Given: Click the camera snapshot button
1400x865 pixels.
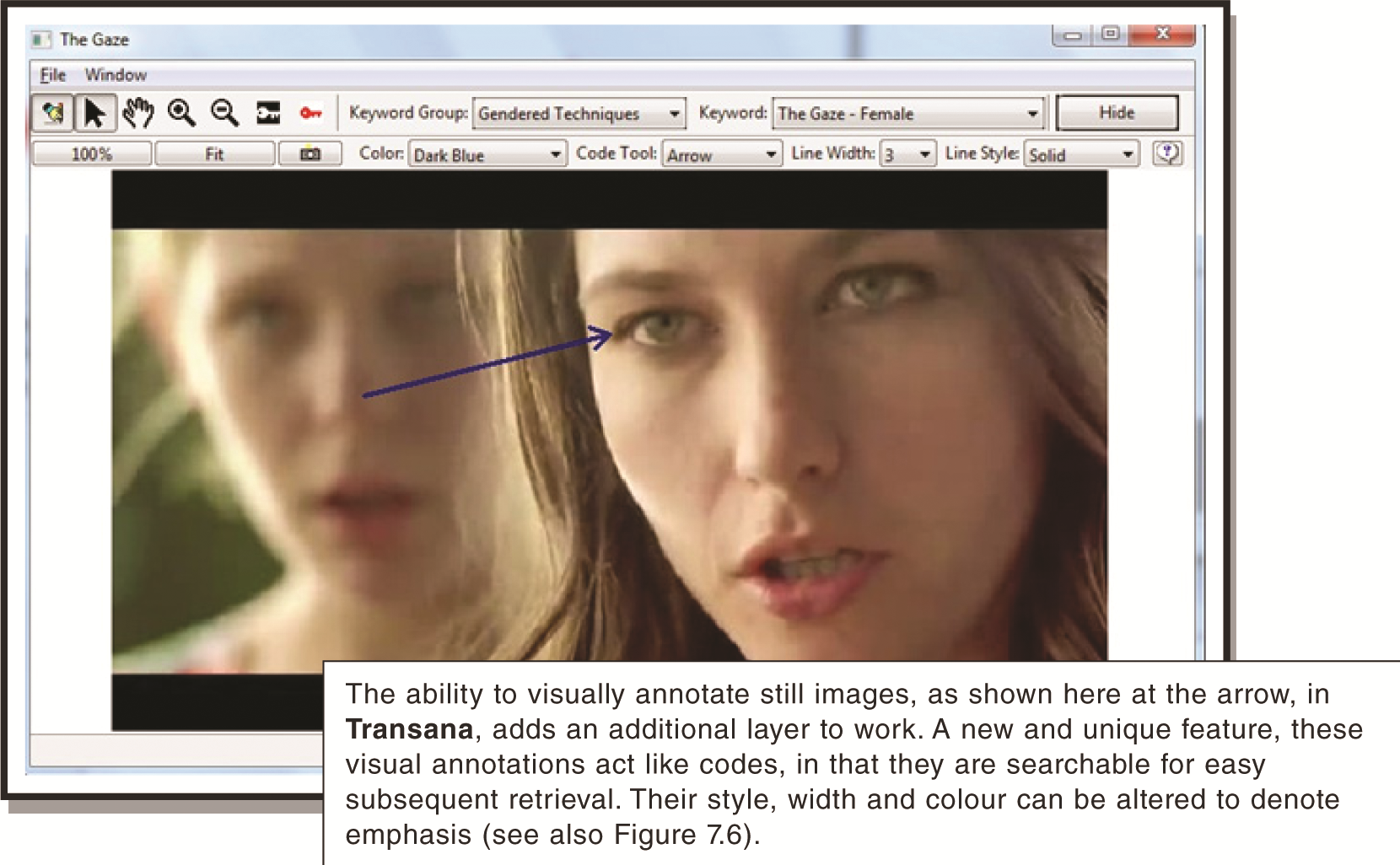Looking at the screenshot, I should coord(310,154).
